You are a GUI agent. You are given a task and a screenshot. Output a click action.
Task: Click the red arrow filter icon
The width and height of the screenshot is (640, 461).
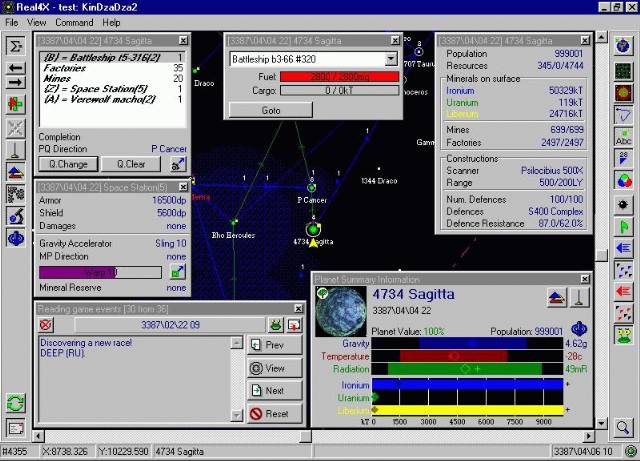623,292
